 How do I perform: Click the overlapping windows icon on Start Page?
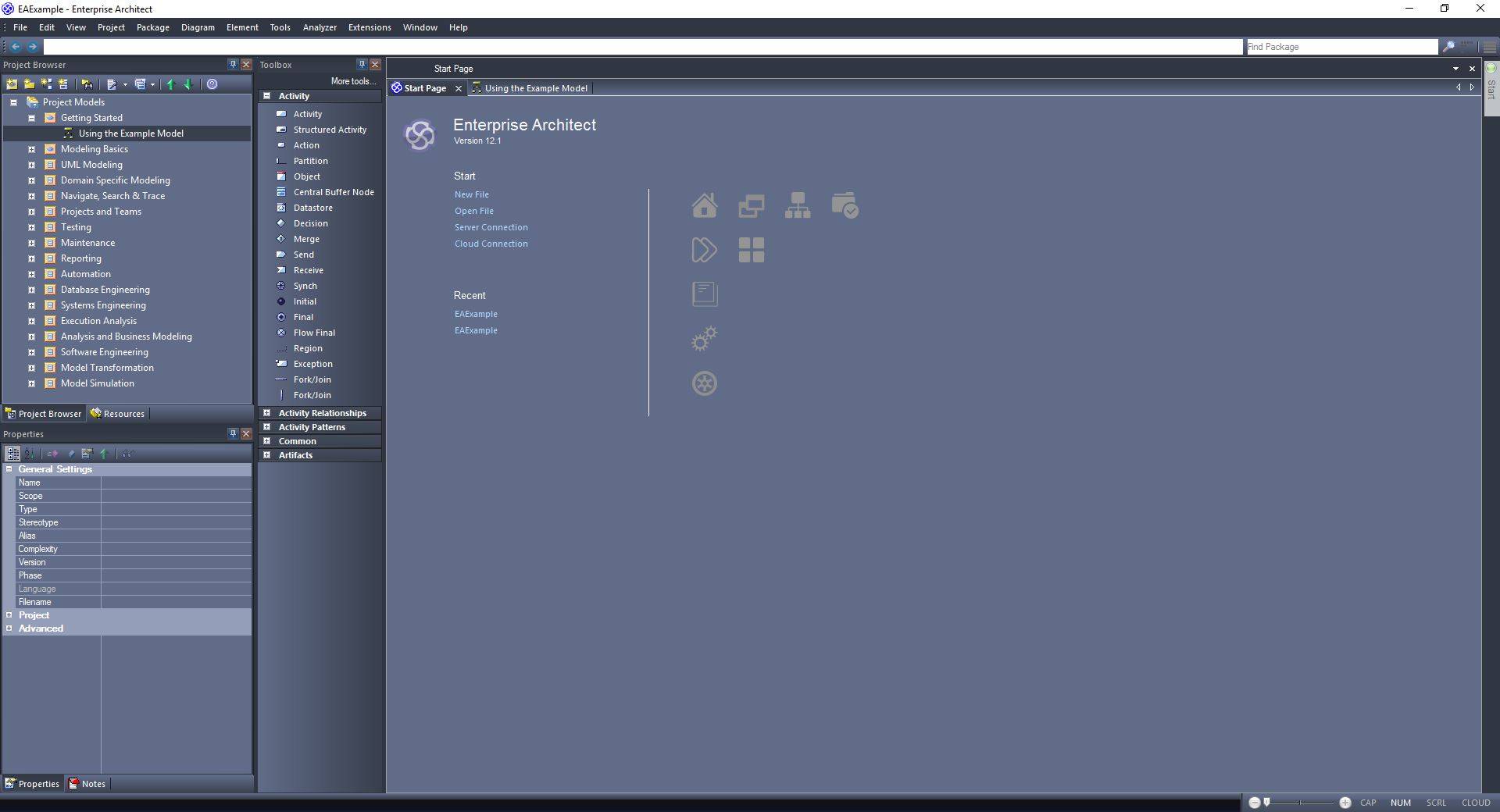pos(752,206)
